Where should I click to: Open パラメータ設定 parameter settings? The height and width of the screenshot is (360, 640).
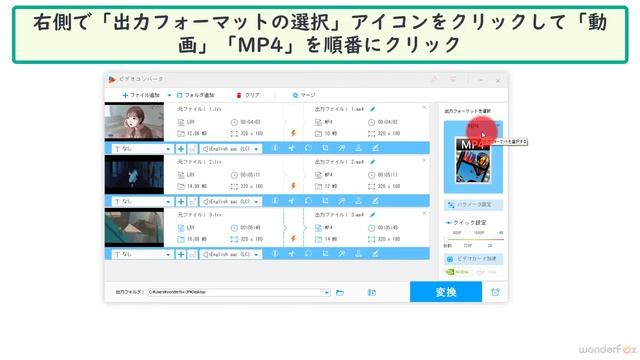pos(473,204)
